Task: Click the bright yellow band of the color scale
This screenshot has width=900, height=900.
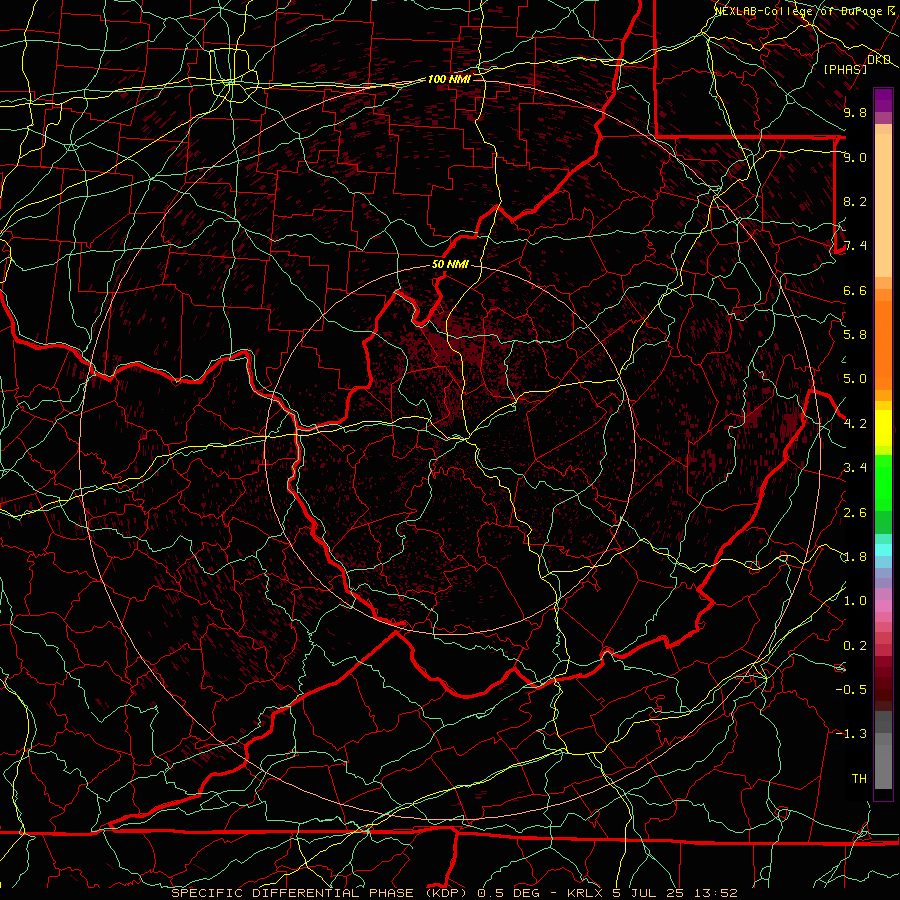Action: [x=883, y=428]
